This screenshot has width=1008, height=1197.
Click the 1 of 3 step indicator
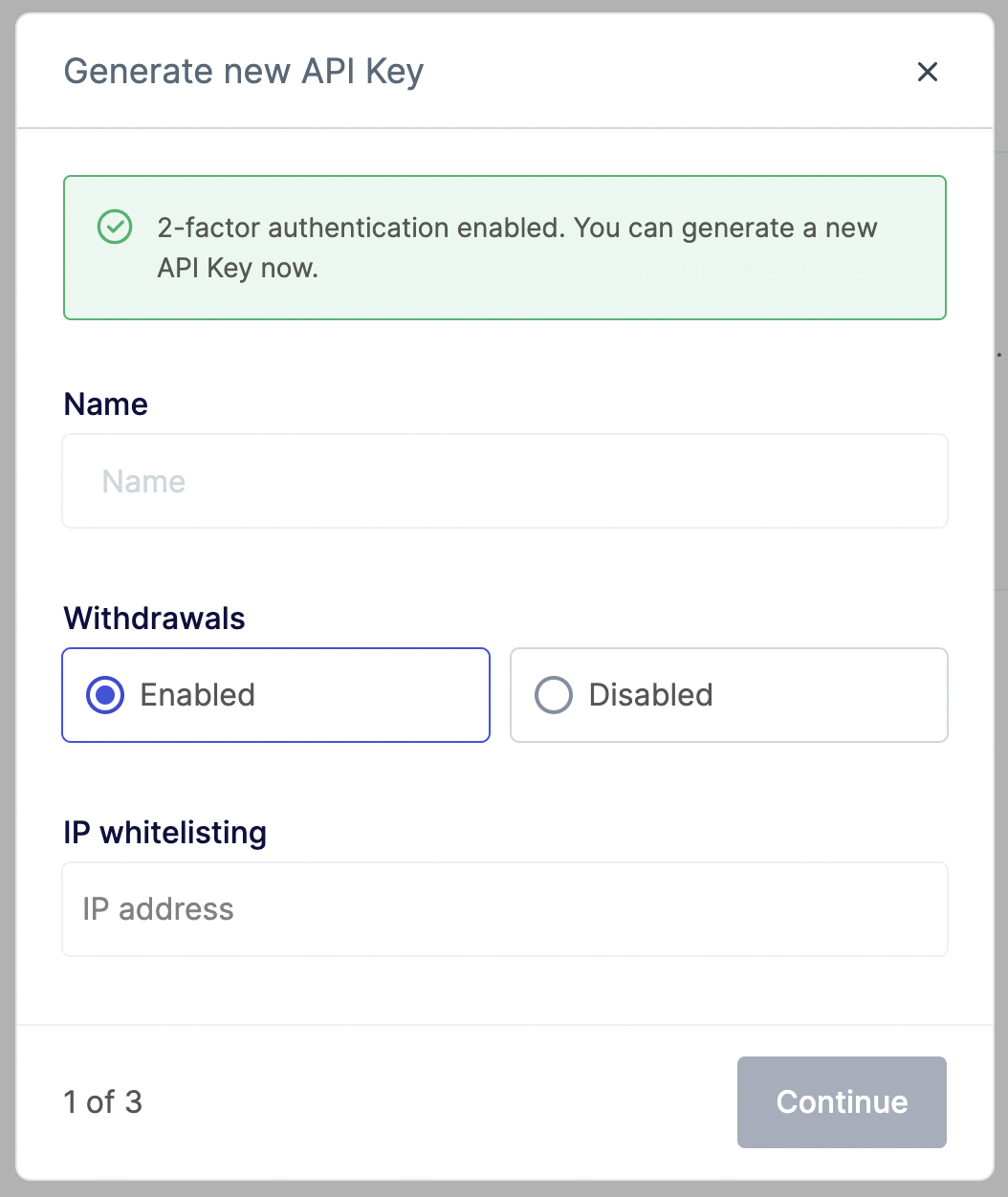pos(102,1102)
